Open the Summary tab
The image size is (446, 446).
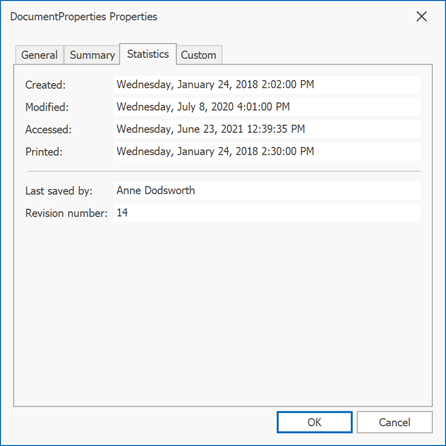point(92,55)
